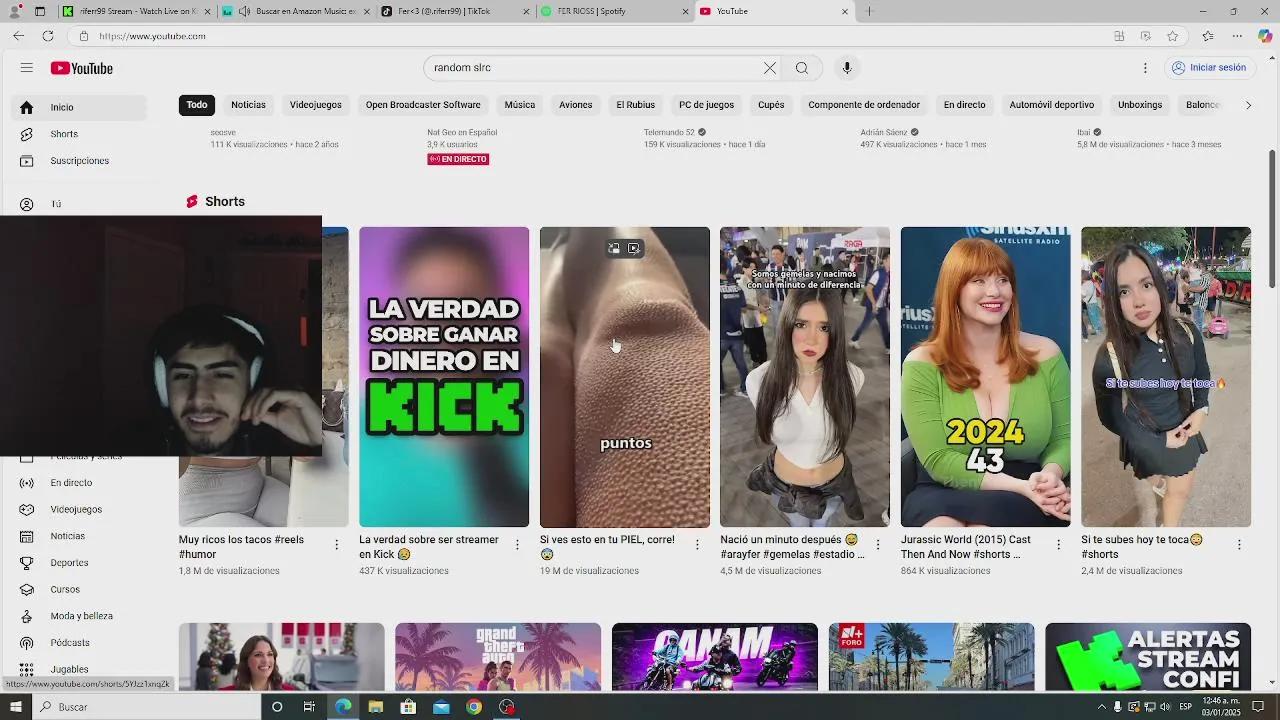The height and width of the screenshot is (720, 1280).
Task: Clear the search box with the X
Action: coord(770,68)
